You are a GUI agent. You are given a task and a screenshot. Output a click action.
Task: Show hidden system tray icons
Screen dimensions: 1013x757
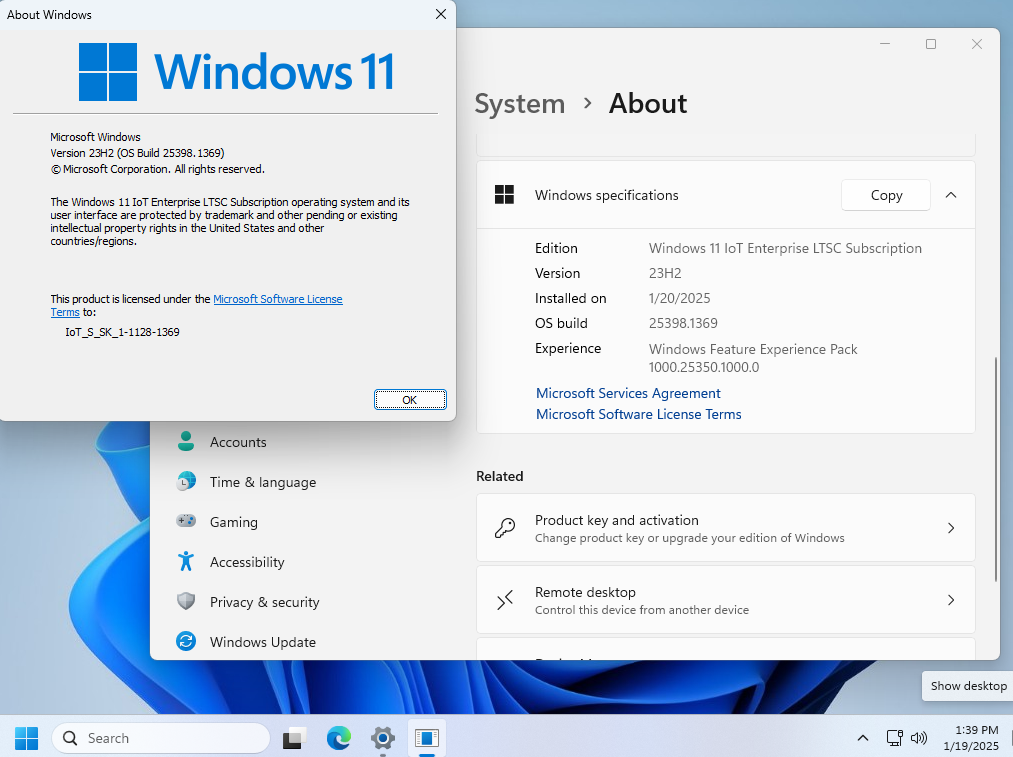[x=862, y=738]
